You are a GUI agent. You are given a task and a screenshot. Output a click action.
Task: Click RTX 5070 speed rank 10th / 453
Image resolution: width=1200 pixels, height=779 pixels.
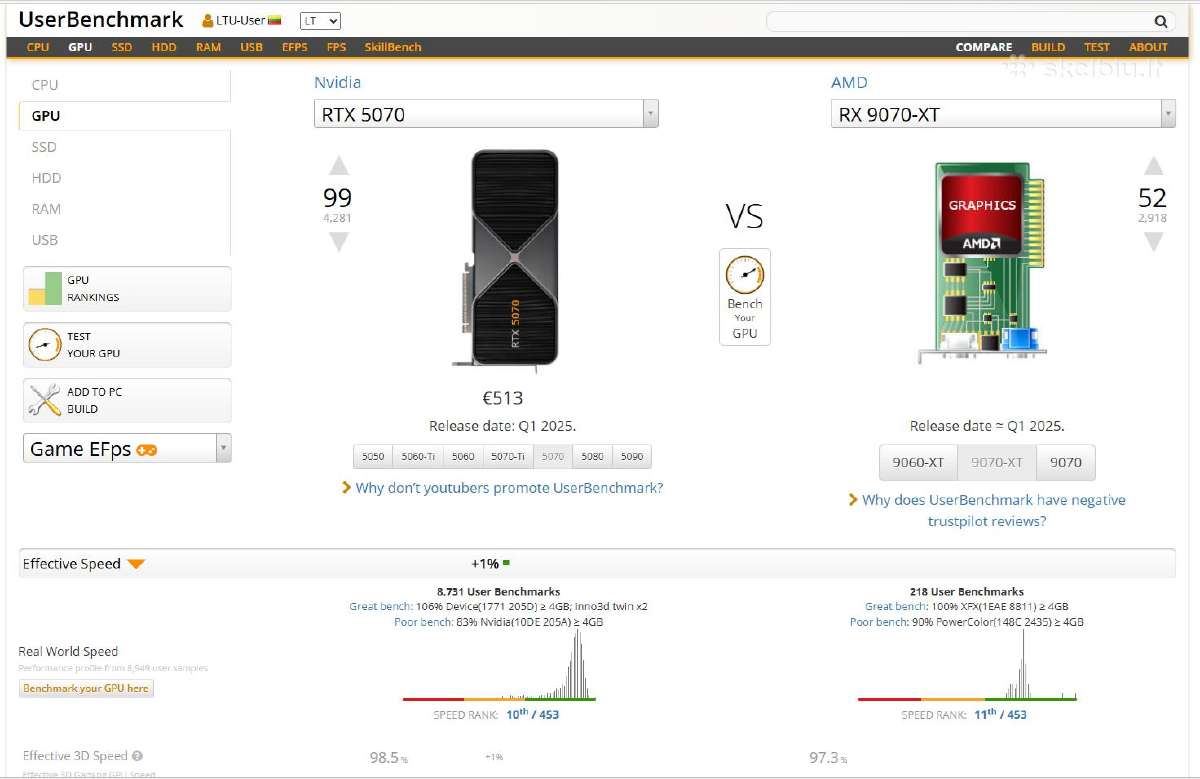coord(532,714)
